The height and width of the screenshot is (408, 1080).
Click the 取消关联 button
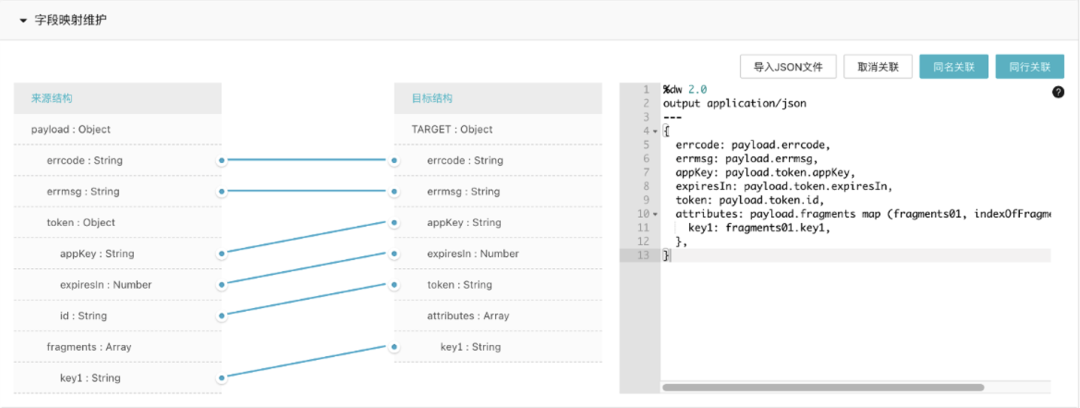tap(877, 67)
